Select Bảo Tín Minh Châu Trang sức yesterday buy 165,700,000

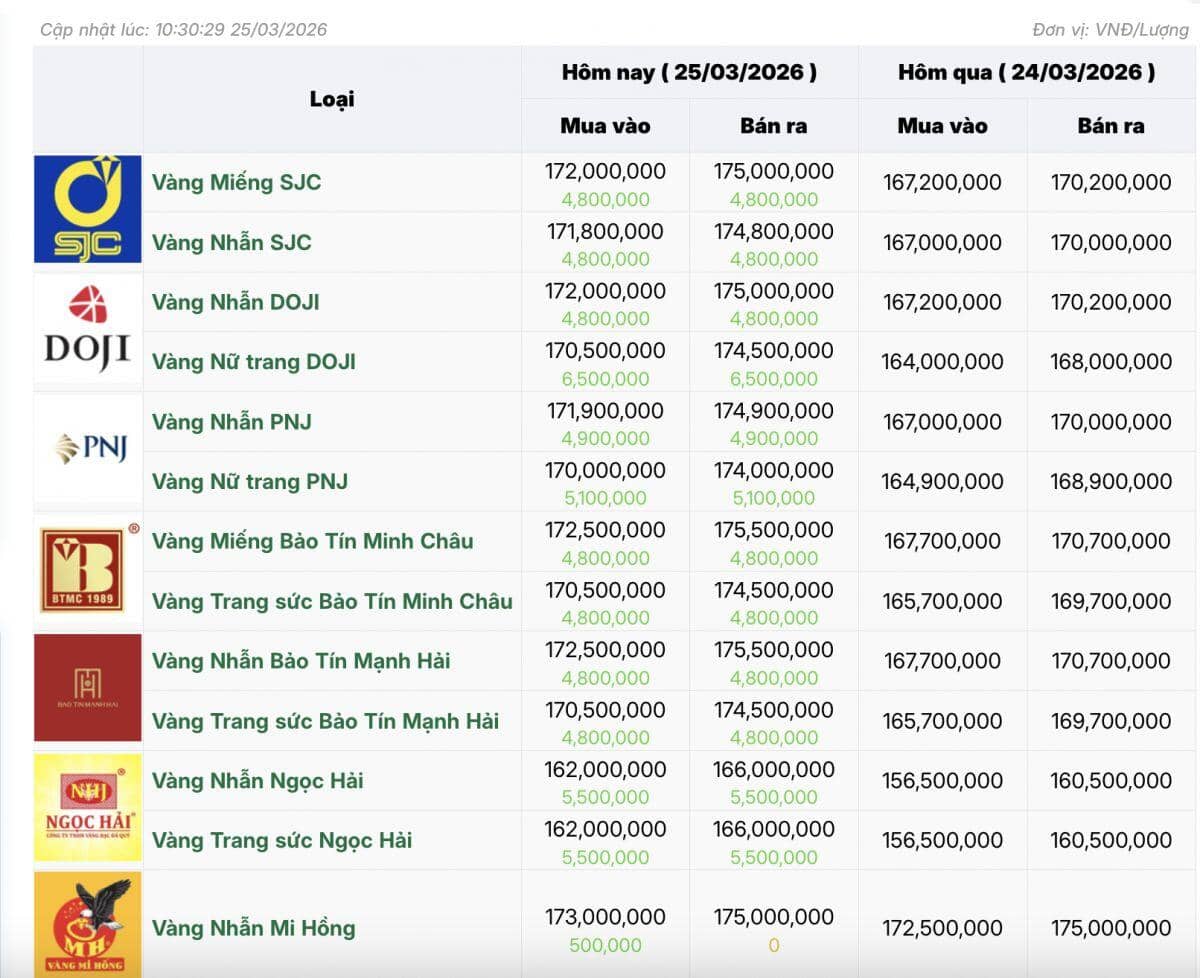[942, 601]
